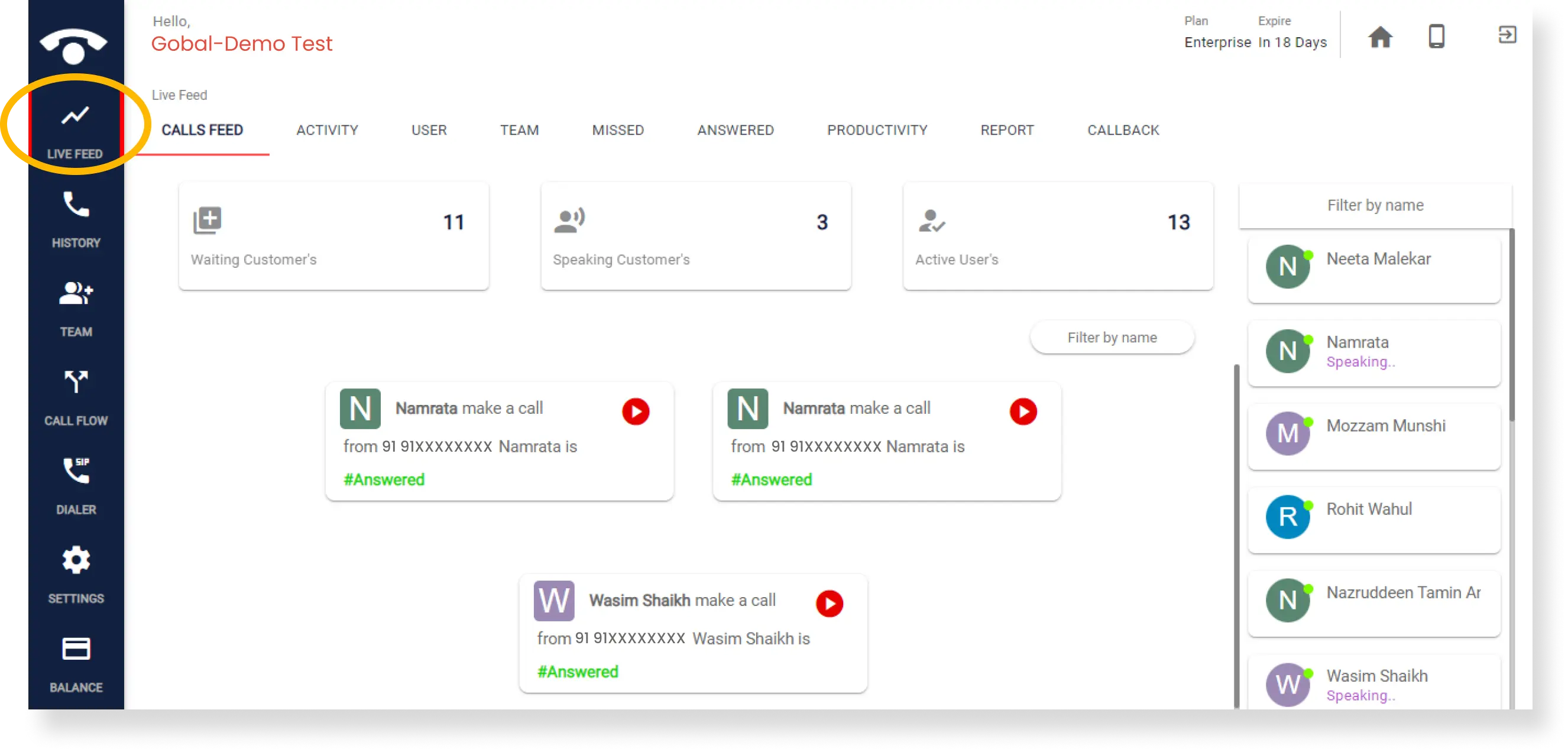Screen dimensions: 1568x752
Task: Open Call Flow settings in sidebar
Action: click(x=76, y=396)
